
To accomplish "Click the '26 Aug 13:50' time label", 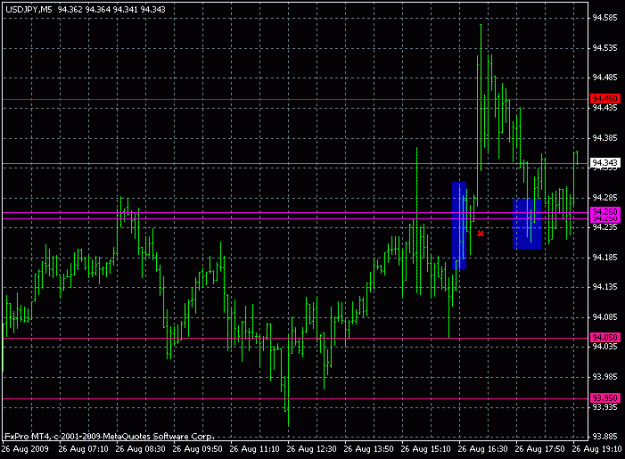I will (x=368, y=449).
